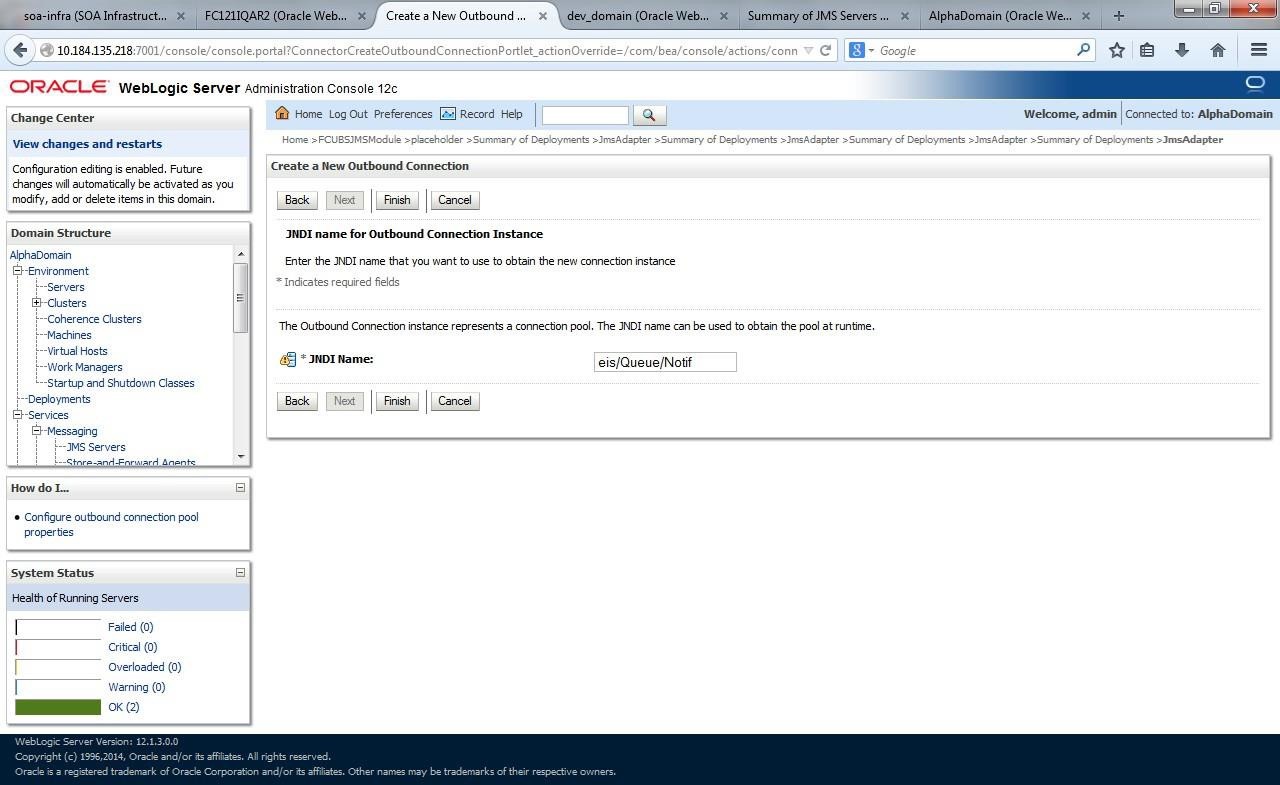Click the Overloaded (0) status link
Viewport: 1280px width, 785px height.
pyautogui.click(x=144, y=667)
